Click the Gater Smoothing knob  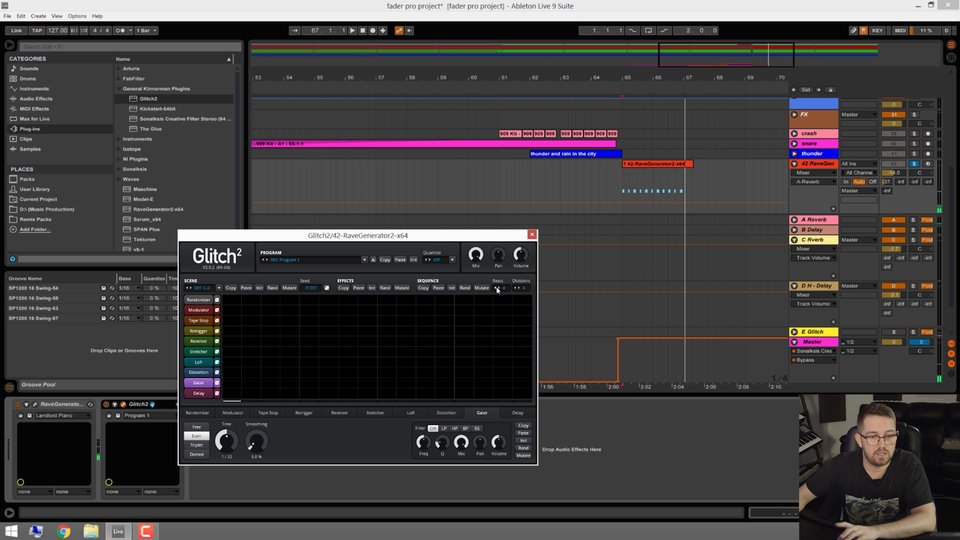coord(256,441)
